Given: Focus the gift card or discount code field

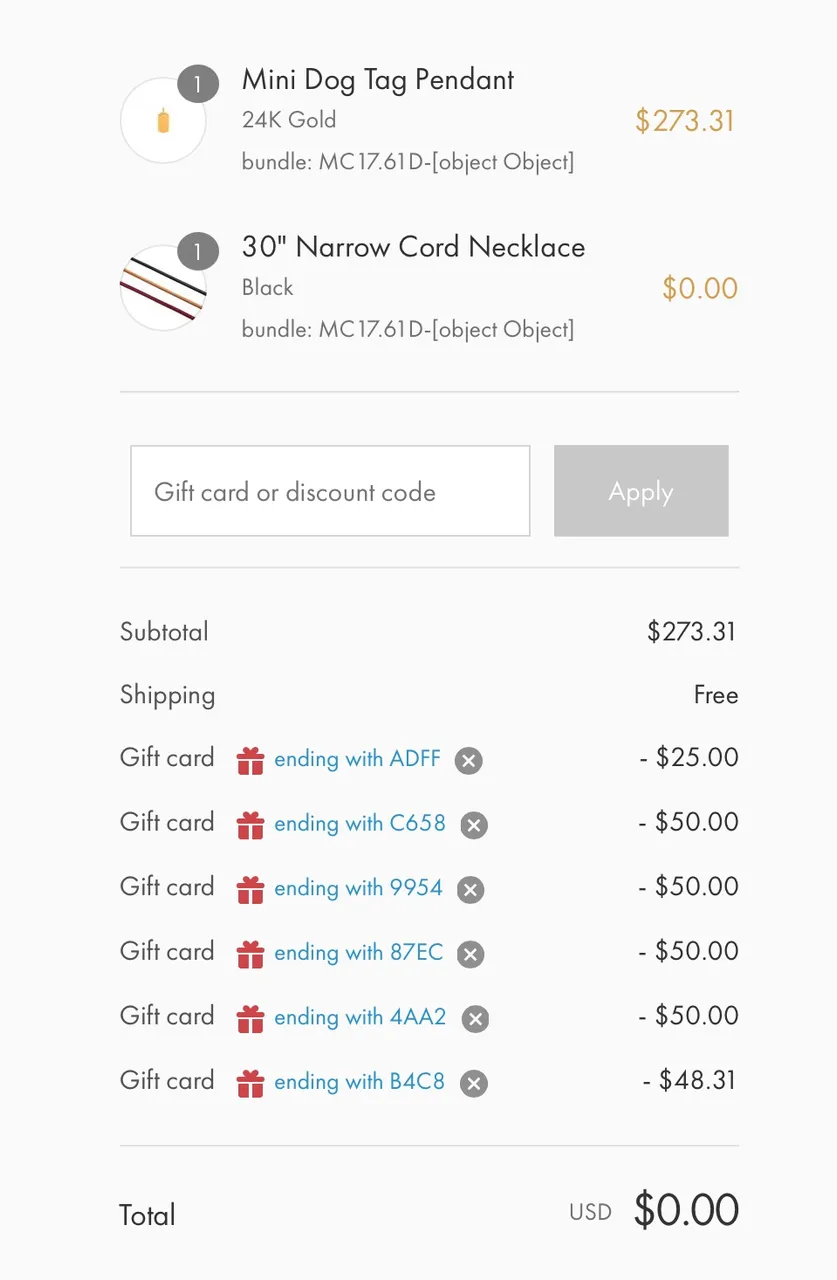Looking at the screenshot, I should coord(330,491).
